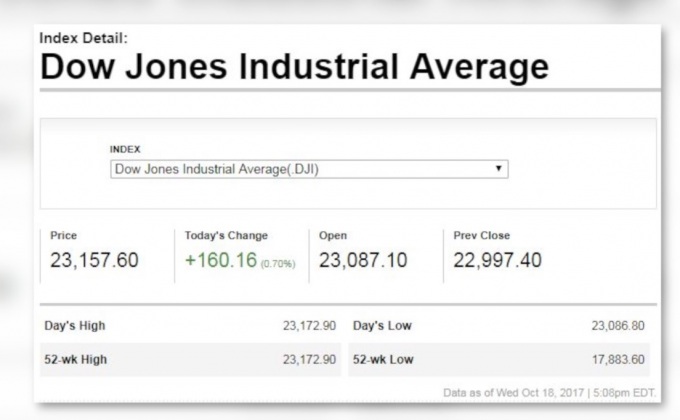The image size is (680, 420).
Task: Select the Price value 23,157.60
Action: pos(94,261)
